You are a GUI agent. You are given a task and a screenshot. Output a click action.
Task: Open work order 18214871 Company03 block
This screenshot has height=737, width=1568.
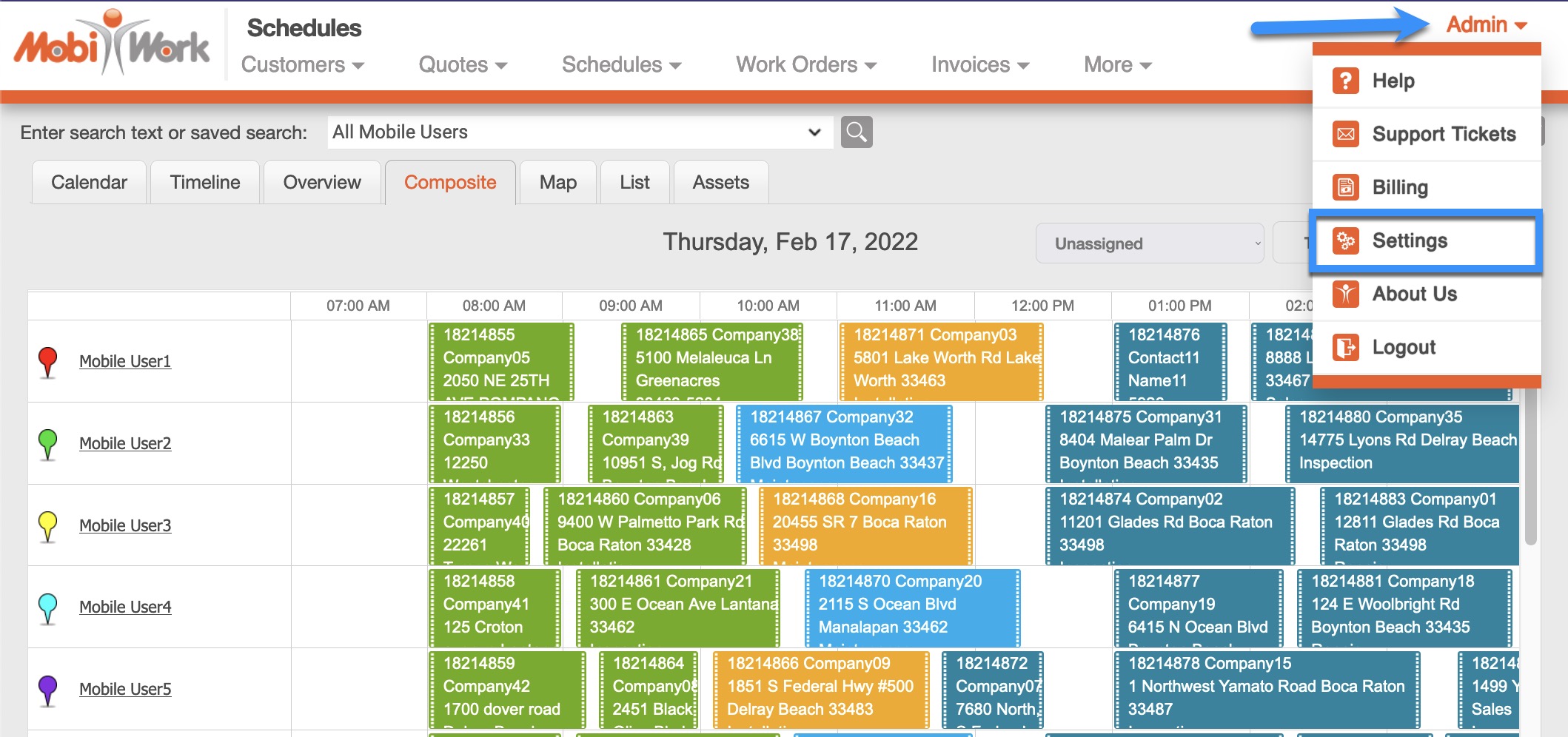[940, 359]
